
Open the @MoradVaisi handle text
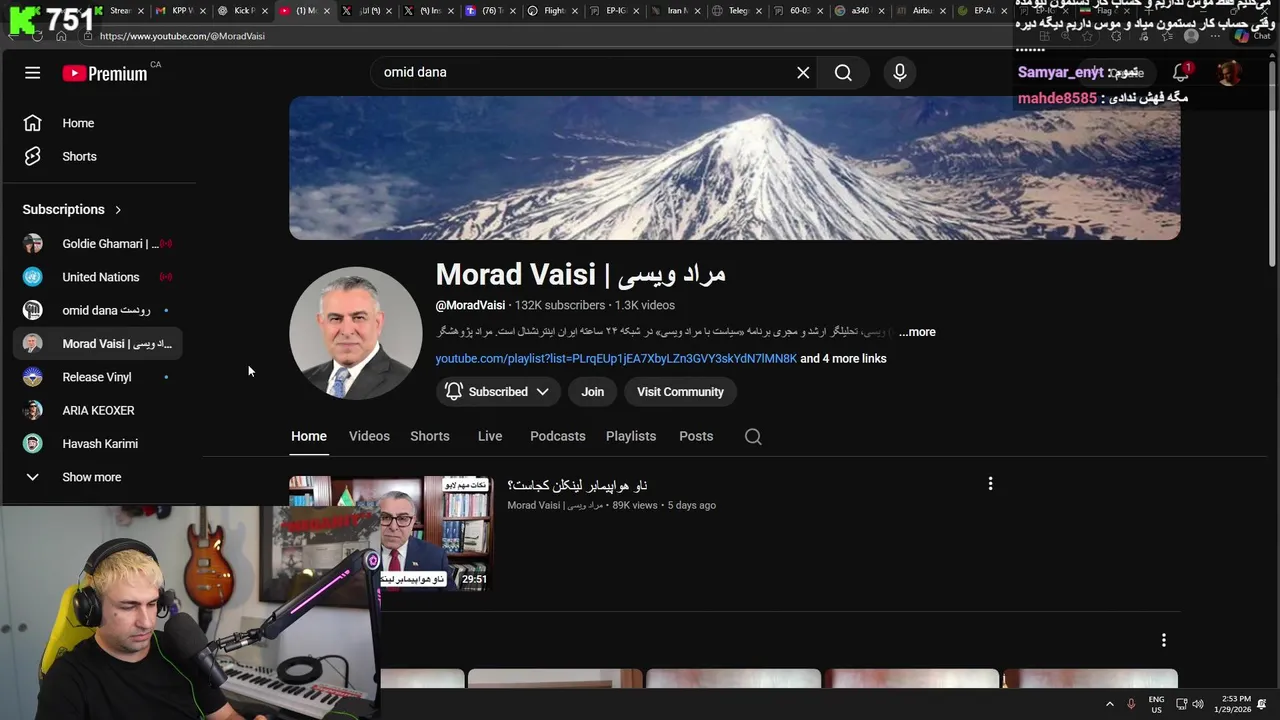470,305
